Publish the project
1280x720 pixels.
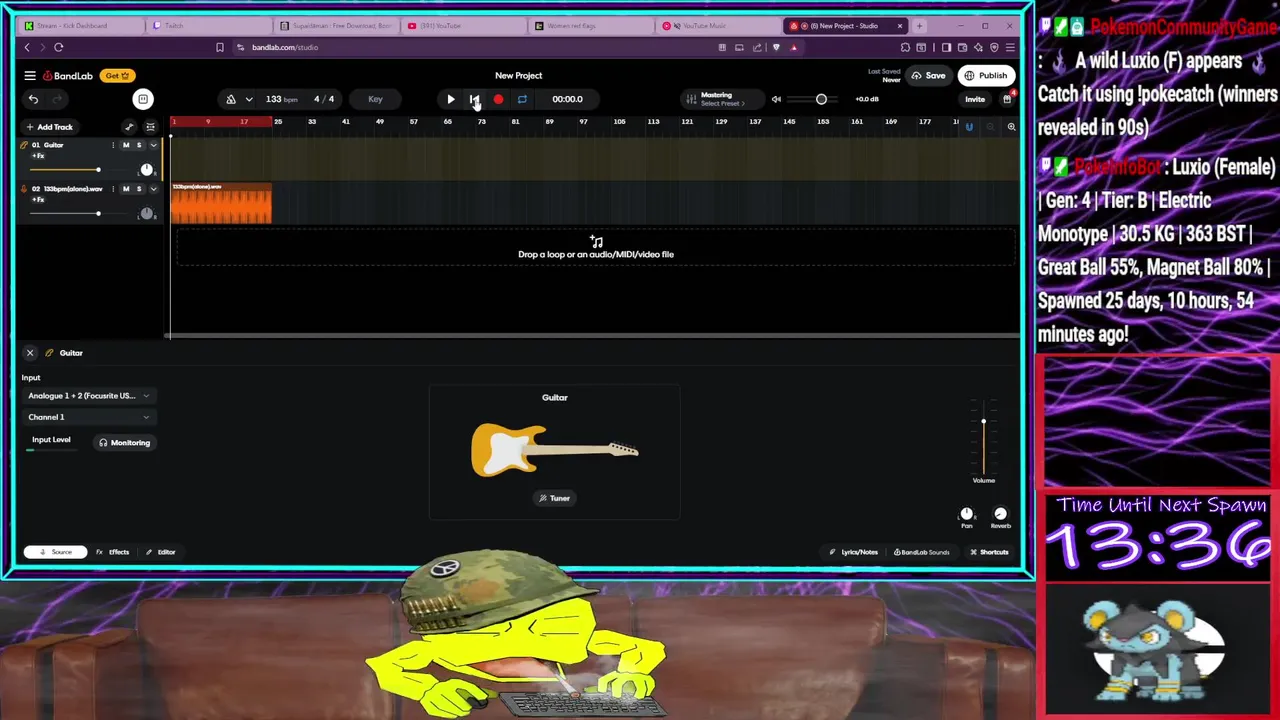pyautogui.click(x=985, y=76)
